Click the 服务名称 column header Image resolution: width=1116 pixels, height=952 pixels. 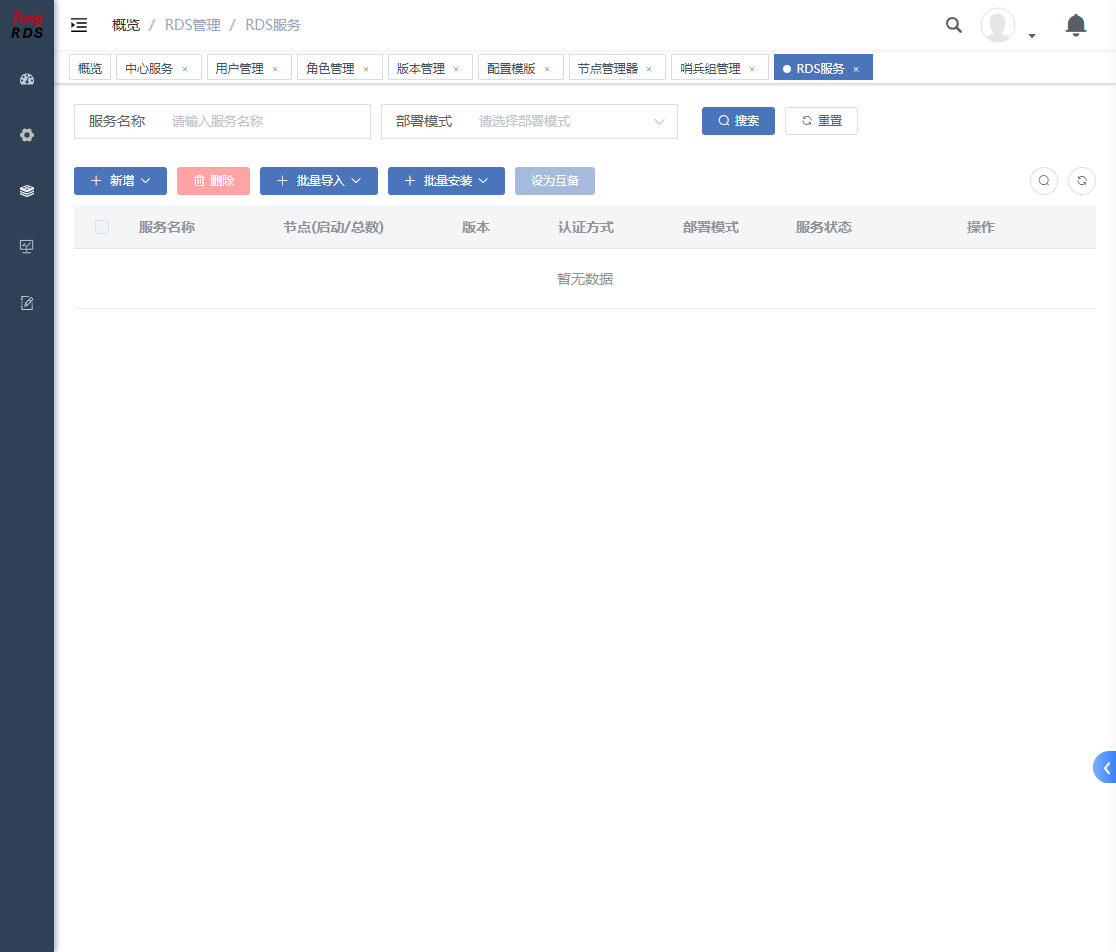tap(167, 227)
